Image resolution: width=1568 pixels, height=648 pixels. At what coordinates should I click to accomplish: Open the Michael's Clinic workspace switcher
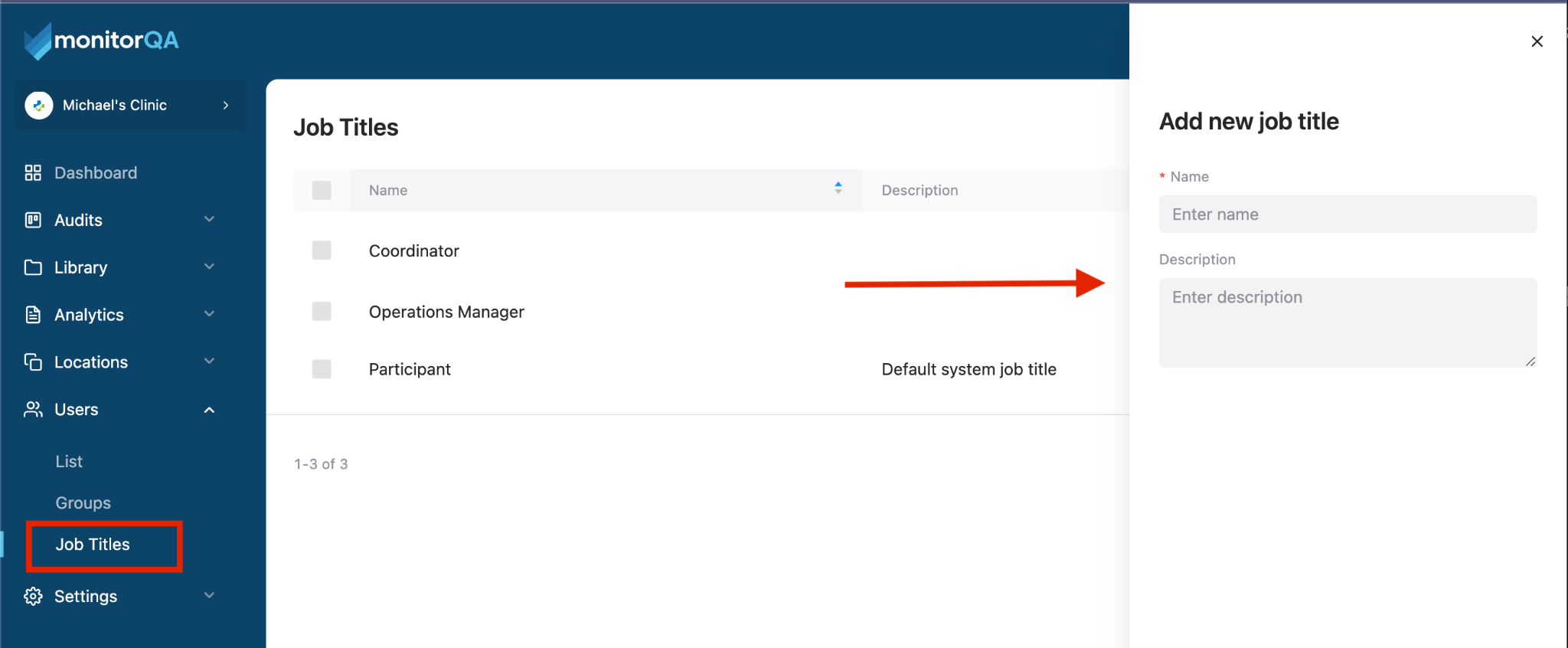(x=130, y=105)
